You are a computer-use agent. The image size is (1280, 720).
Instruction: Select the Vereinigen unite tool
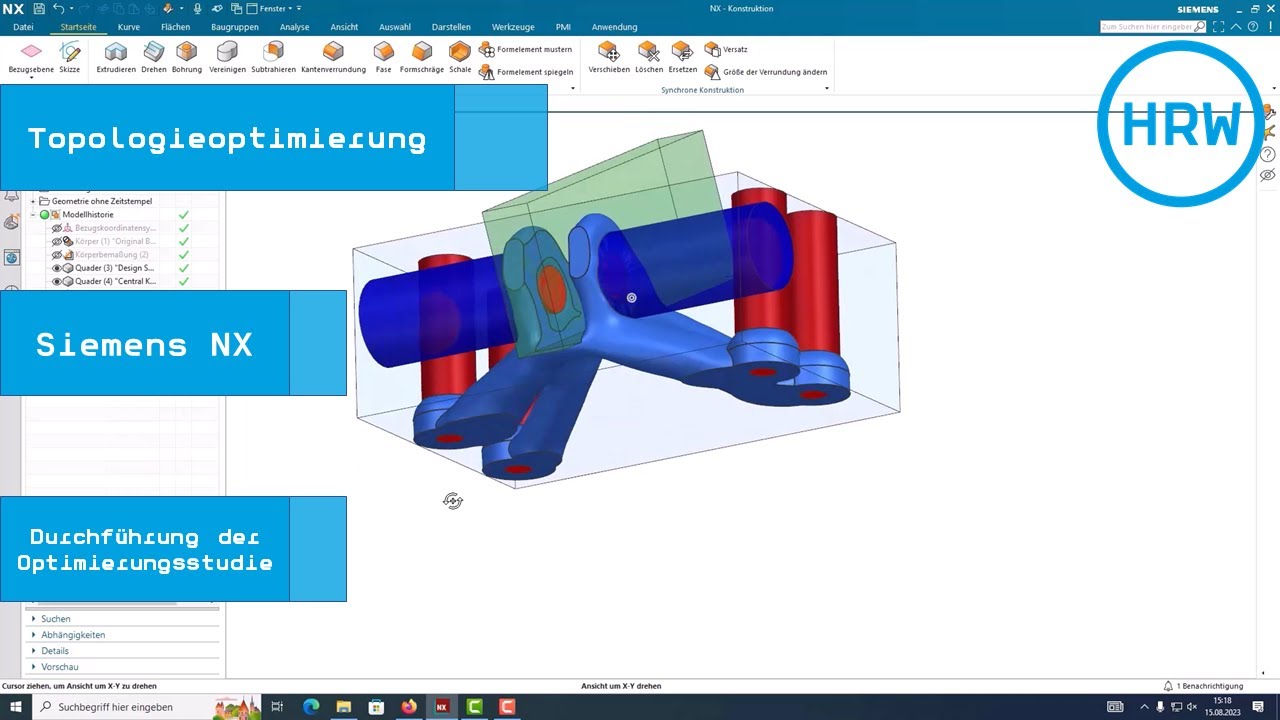227,57
